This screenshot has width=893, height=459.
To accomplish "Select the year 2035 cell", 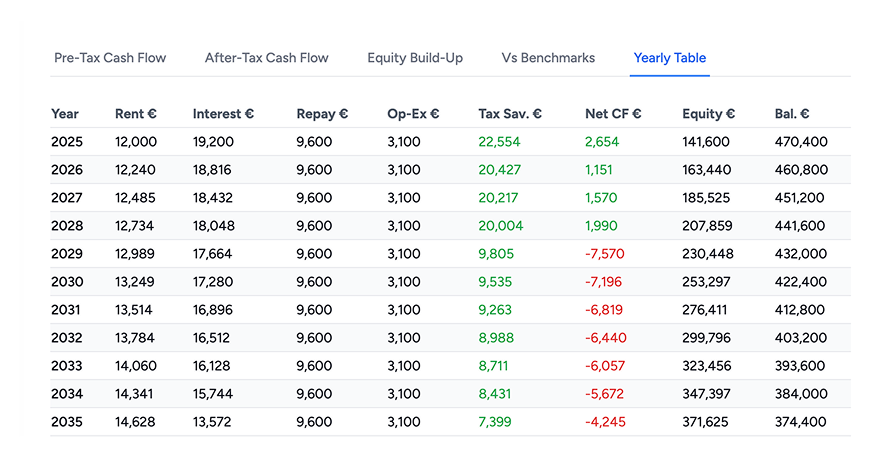I will (67, 422).
